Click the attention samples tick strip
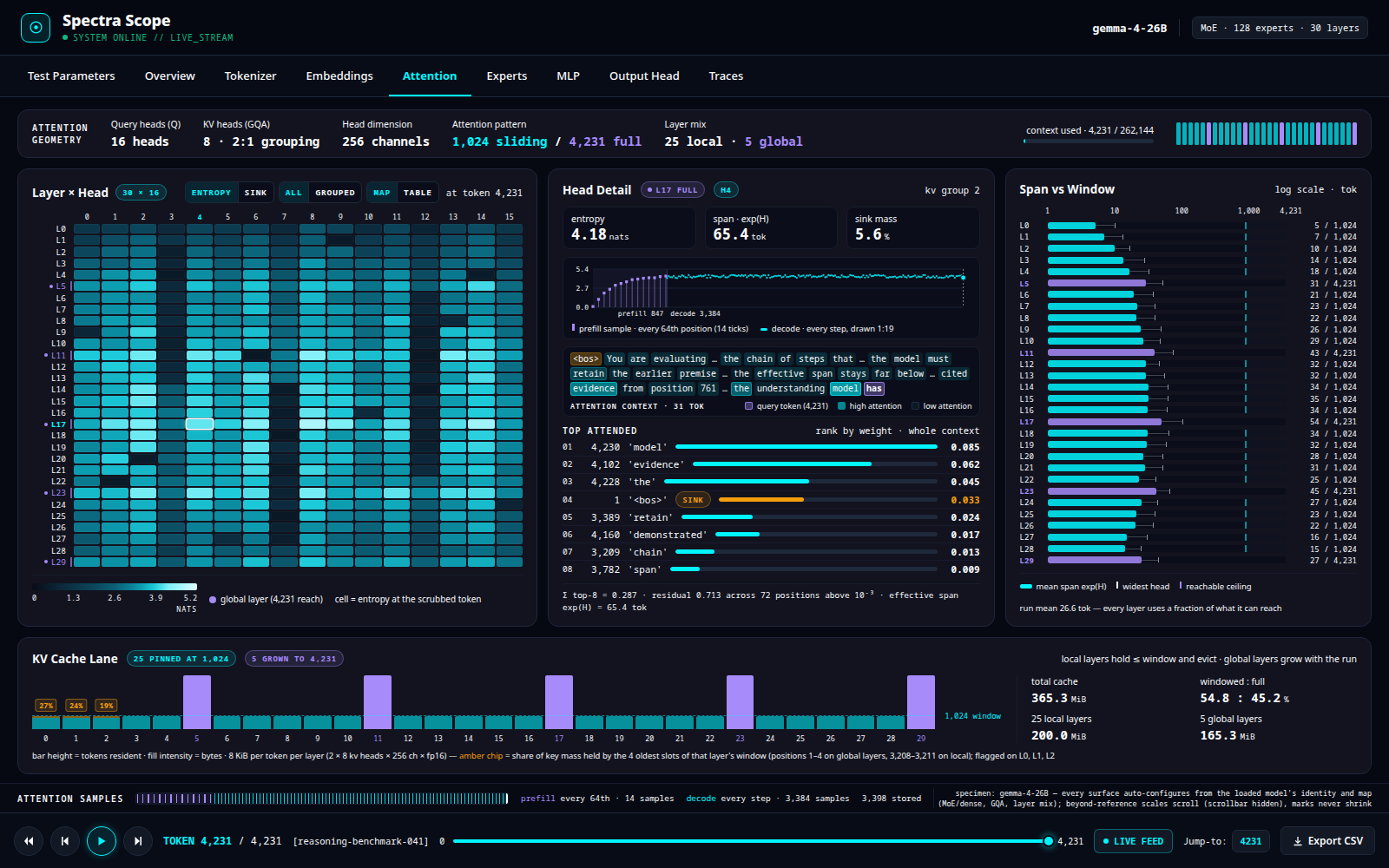 322,799
